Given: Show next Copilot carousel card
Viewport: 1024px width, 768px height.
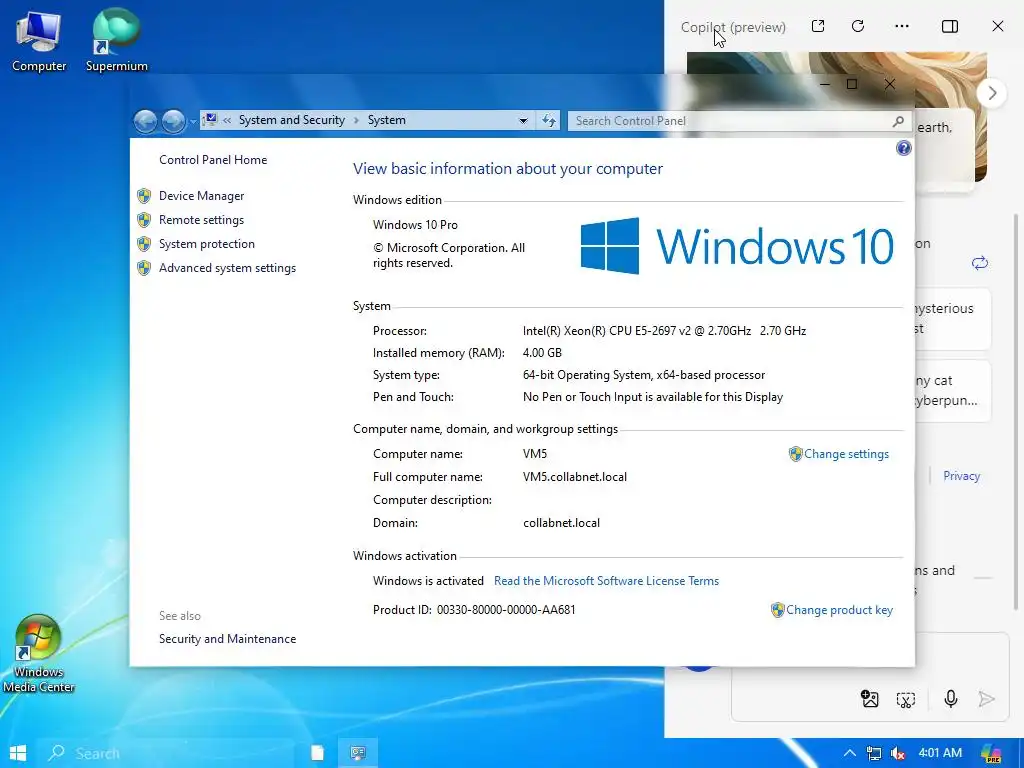Looking at the screenshot, I should pos(992,93).
